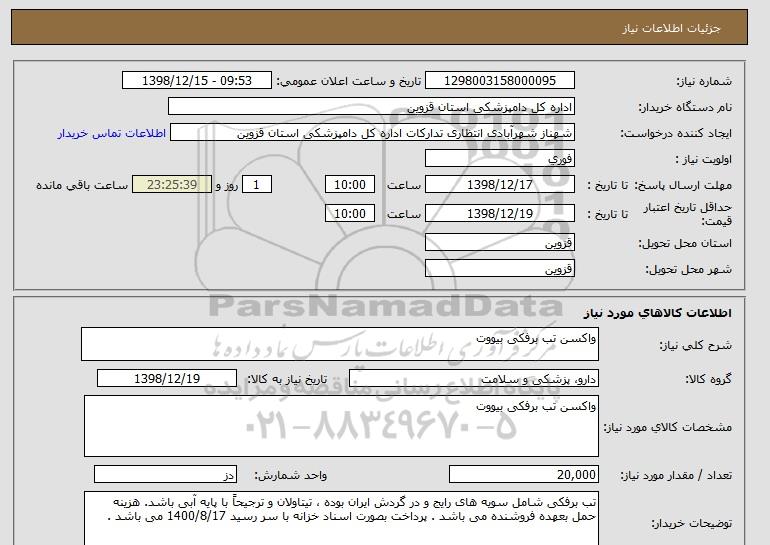Screen dimensions: 770x545
Task: Click the request creator name field
Action: coord(372,133)
